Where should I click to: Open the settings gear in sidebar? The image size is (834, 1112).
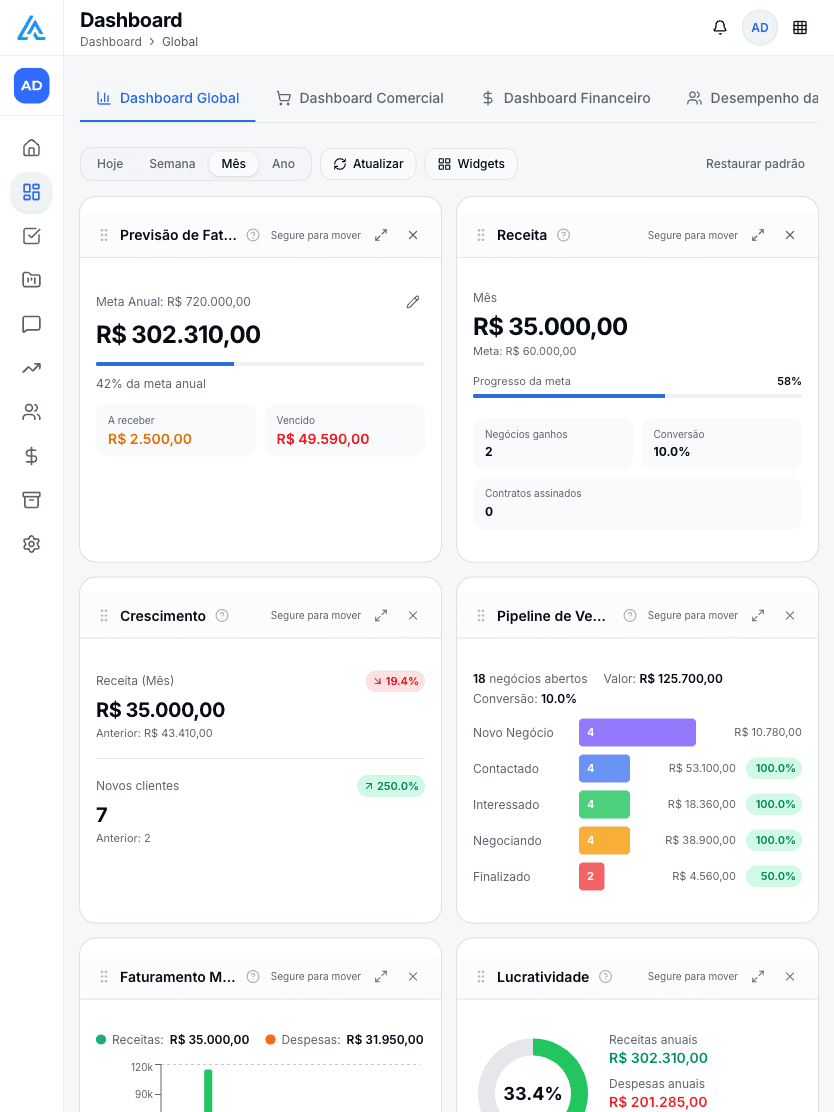coord(31,544)
